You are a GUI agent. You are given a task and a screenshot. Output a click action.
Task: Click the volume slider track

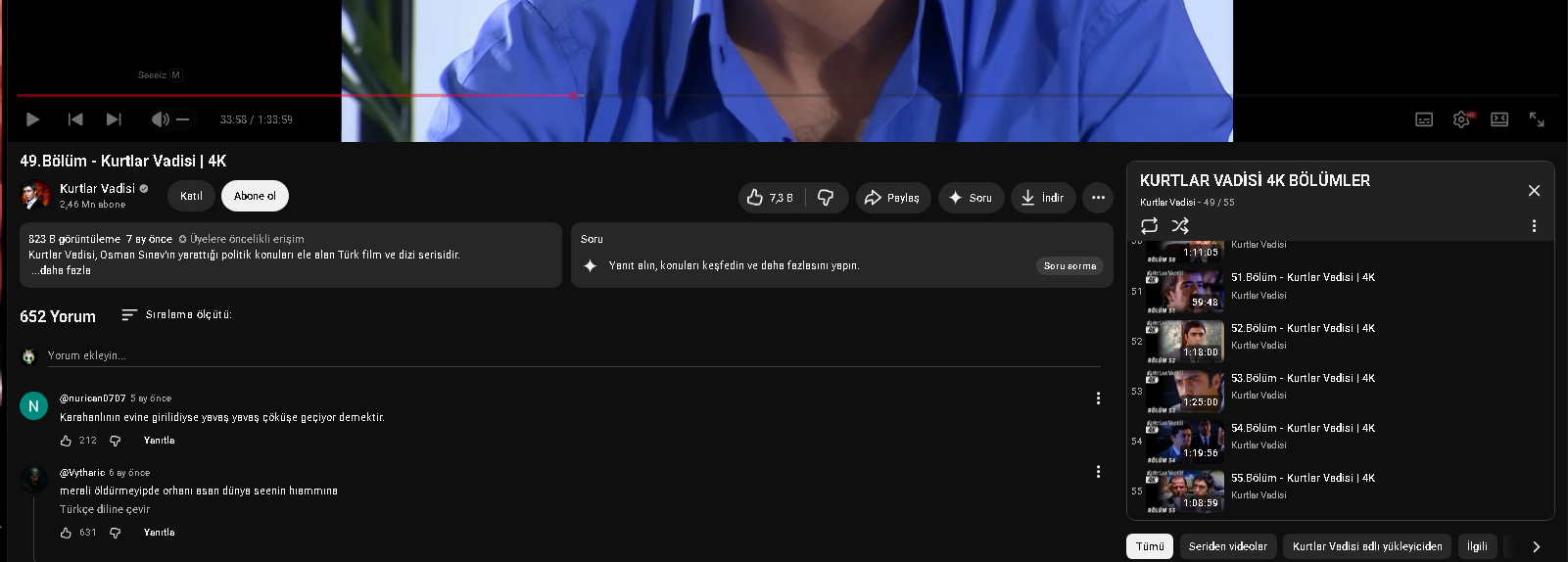coord(182,119)
